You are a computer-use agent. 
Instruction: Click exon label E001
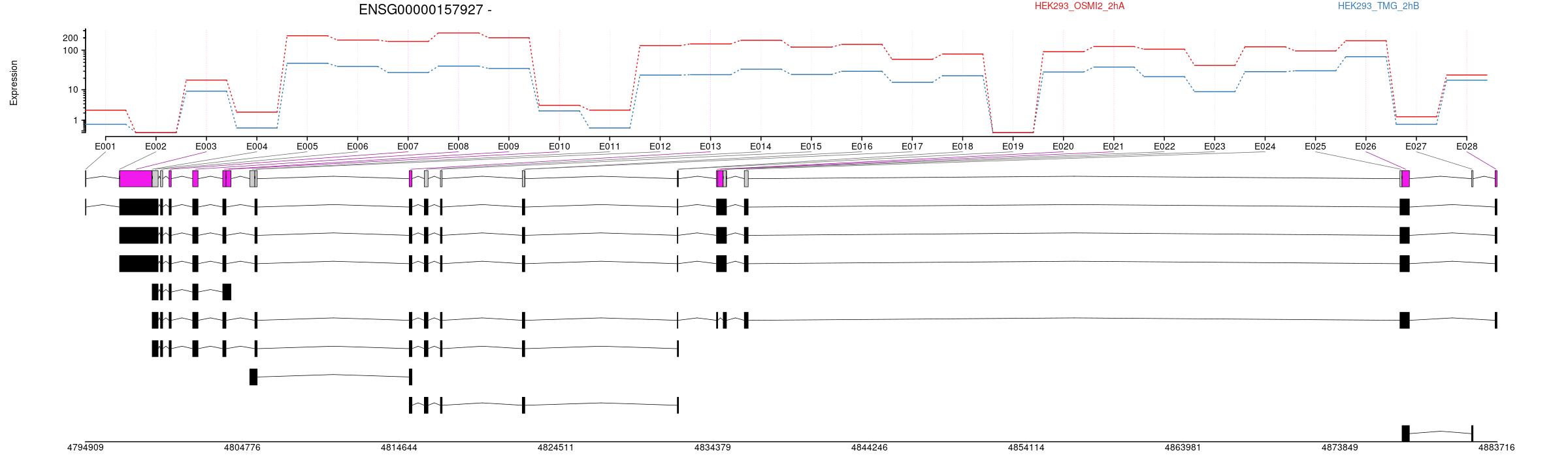click(105, 146)
